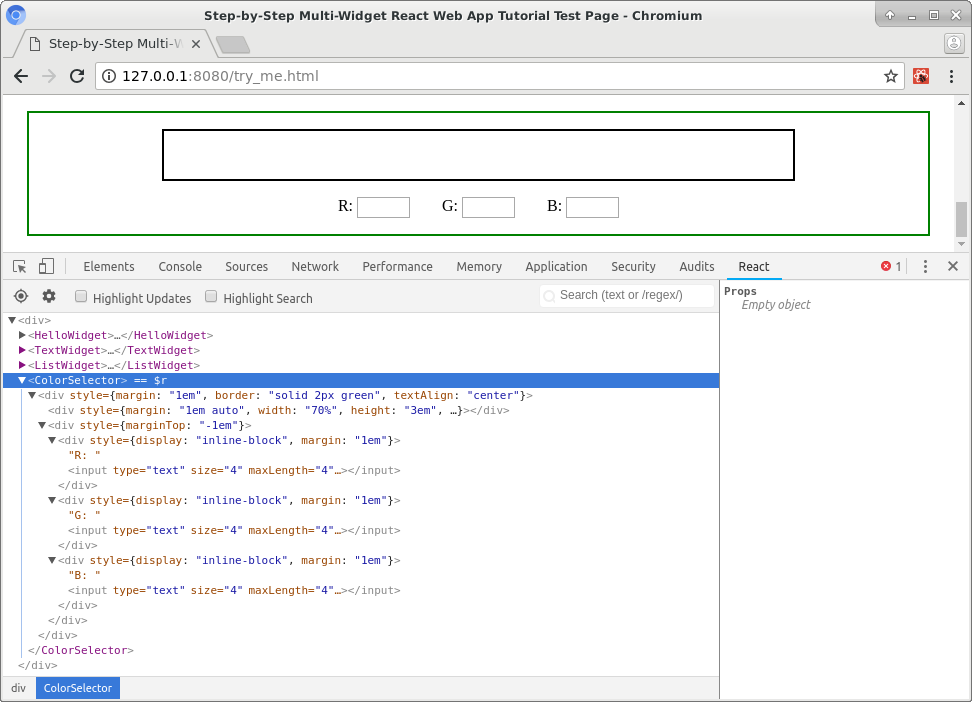Enable the Highlight Search checkbox
The image size is (972, 702).
(x=210, y=297)
